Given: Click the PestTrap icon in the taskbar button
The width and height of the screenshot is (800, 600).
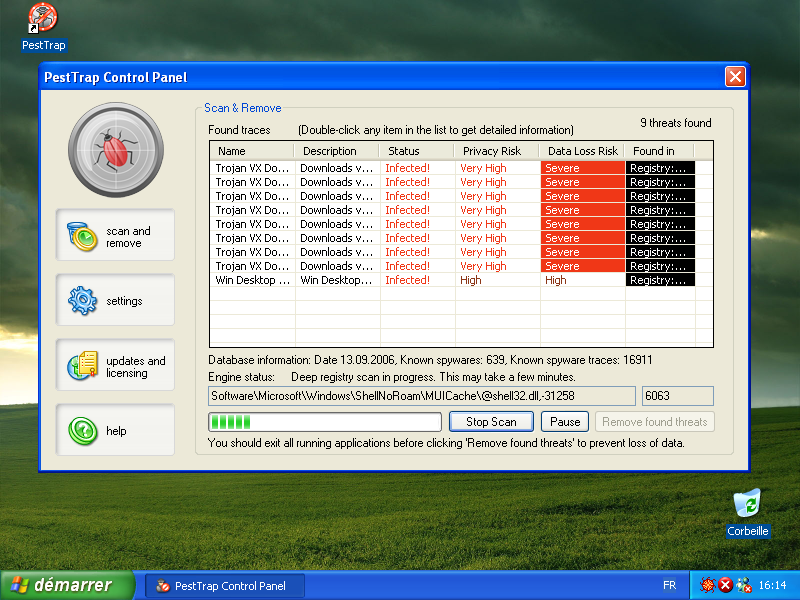Looking at the screenshot, I should [163, 586].
